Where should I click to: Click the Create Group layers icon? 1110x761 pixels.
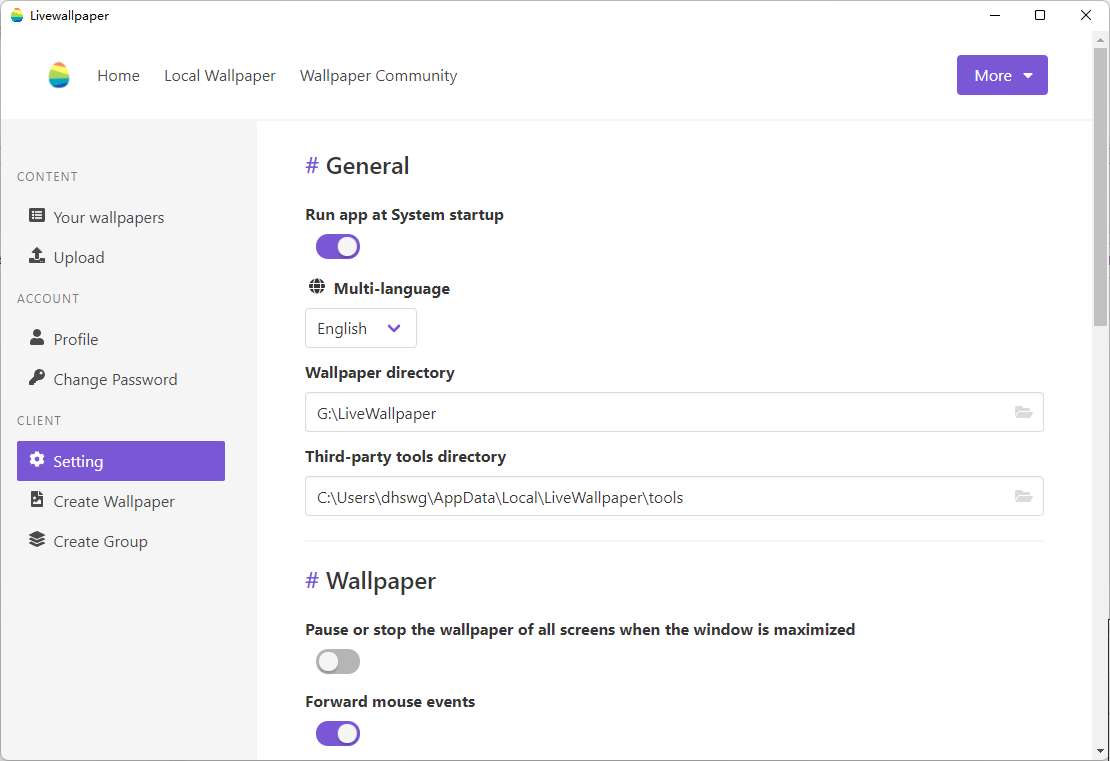pyautogui.click(x=37, y=540)
